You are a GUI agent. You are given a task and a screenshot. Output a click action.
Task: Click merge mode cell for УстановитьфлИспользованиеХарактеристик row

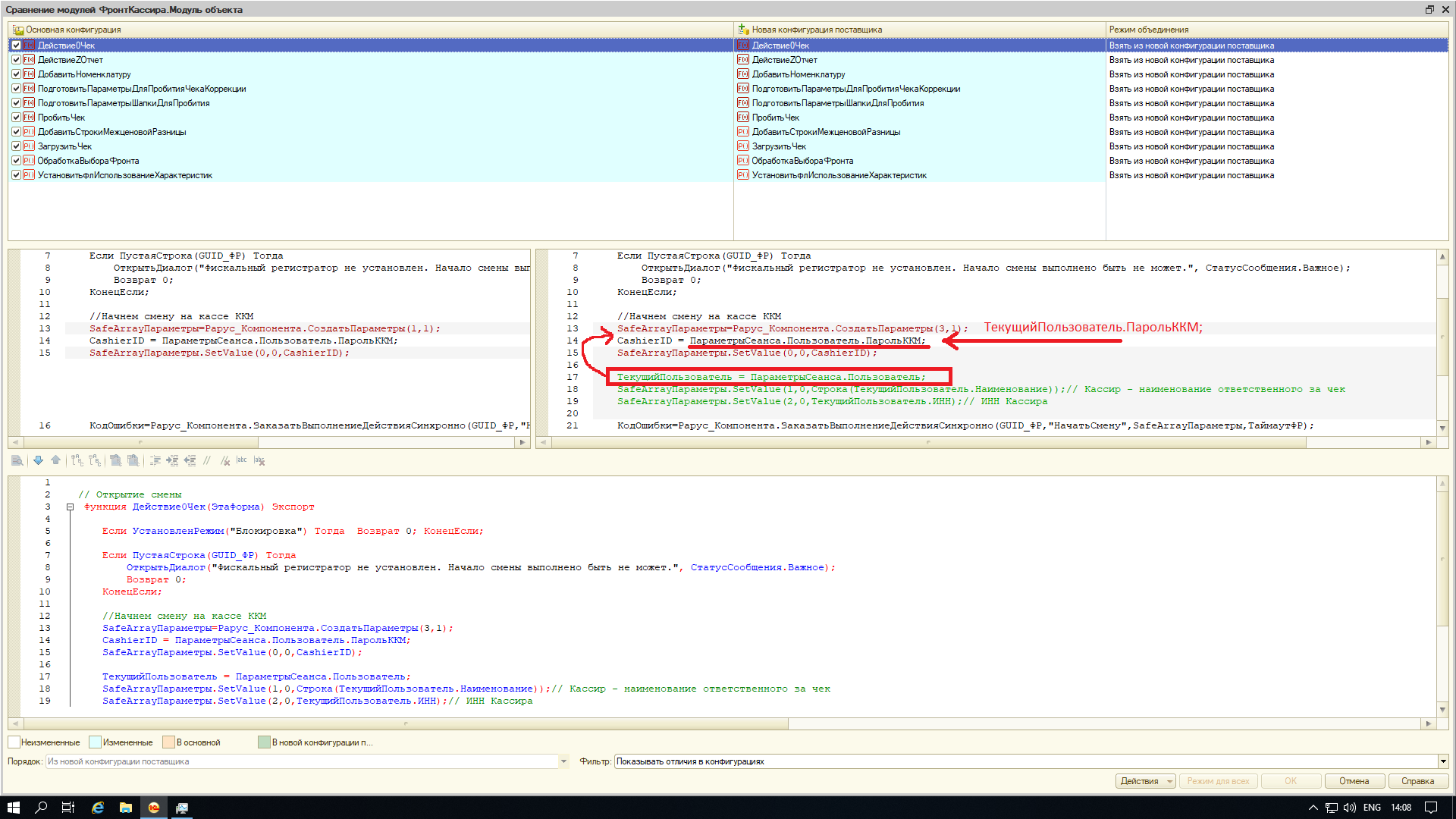pos(1276,175)
